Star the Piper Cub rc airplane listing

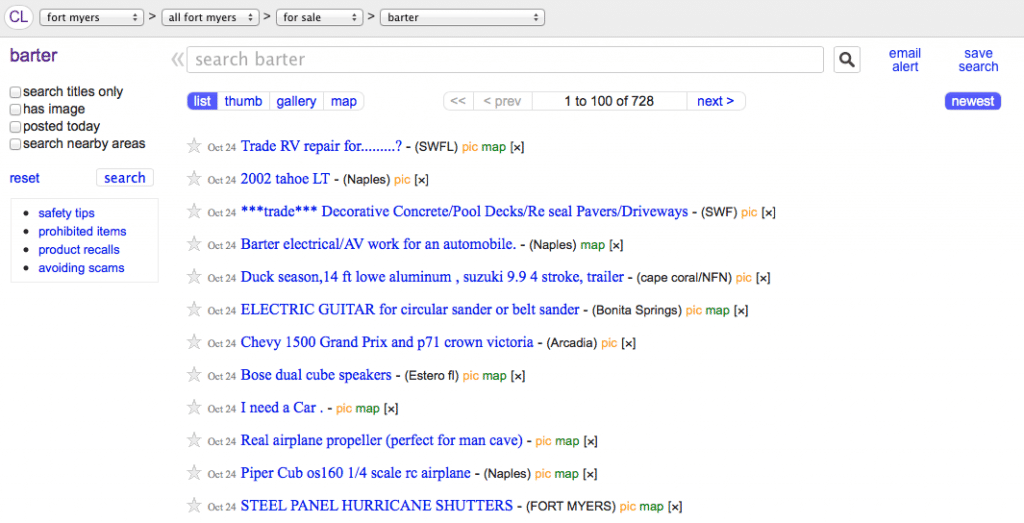click(x=194, y=472)
